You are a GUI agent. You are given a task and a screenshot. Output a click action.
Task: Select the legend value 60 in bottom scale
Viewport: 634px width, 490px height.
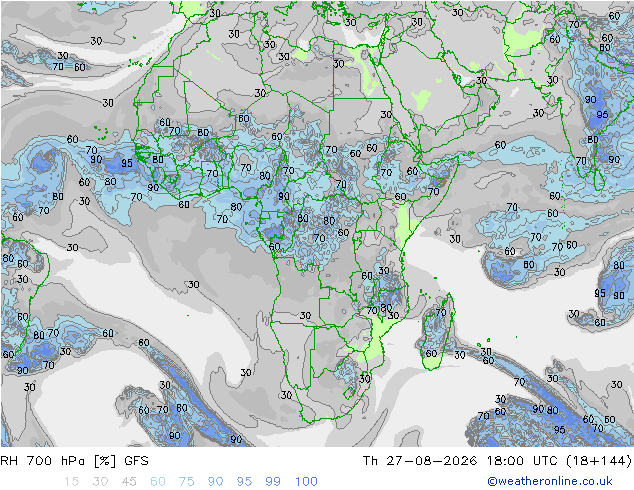[x=158, y=481]
